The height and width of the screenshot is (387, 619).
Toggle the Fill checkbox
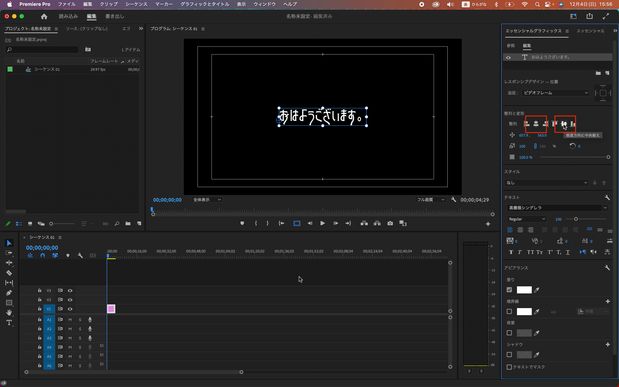509,290
